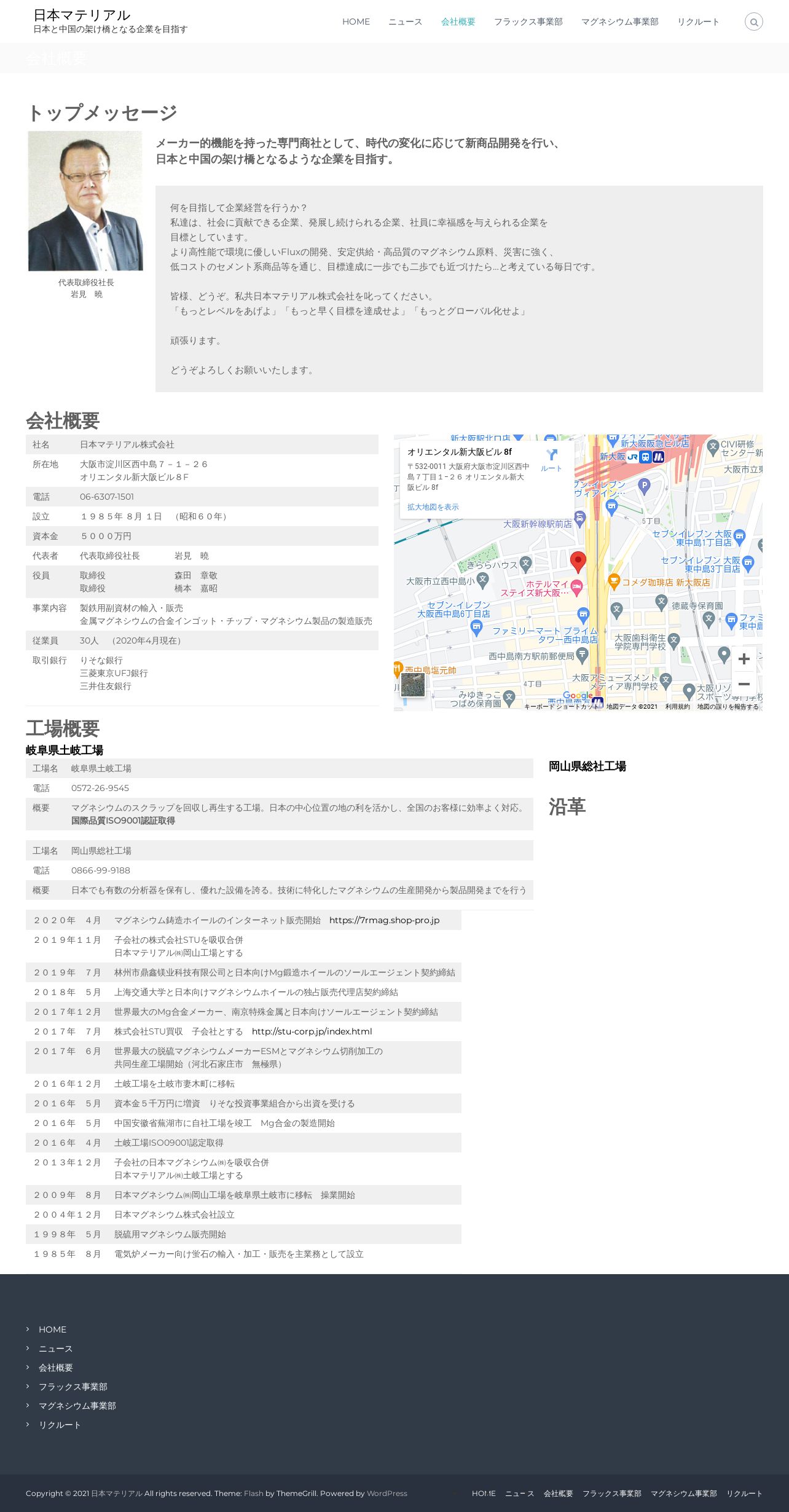Click 拡大地図を表示 link on map card
The image size is (789, 1512).
click(433, 507)
